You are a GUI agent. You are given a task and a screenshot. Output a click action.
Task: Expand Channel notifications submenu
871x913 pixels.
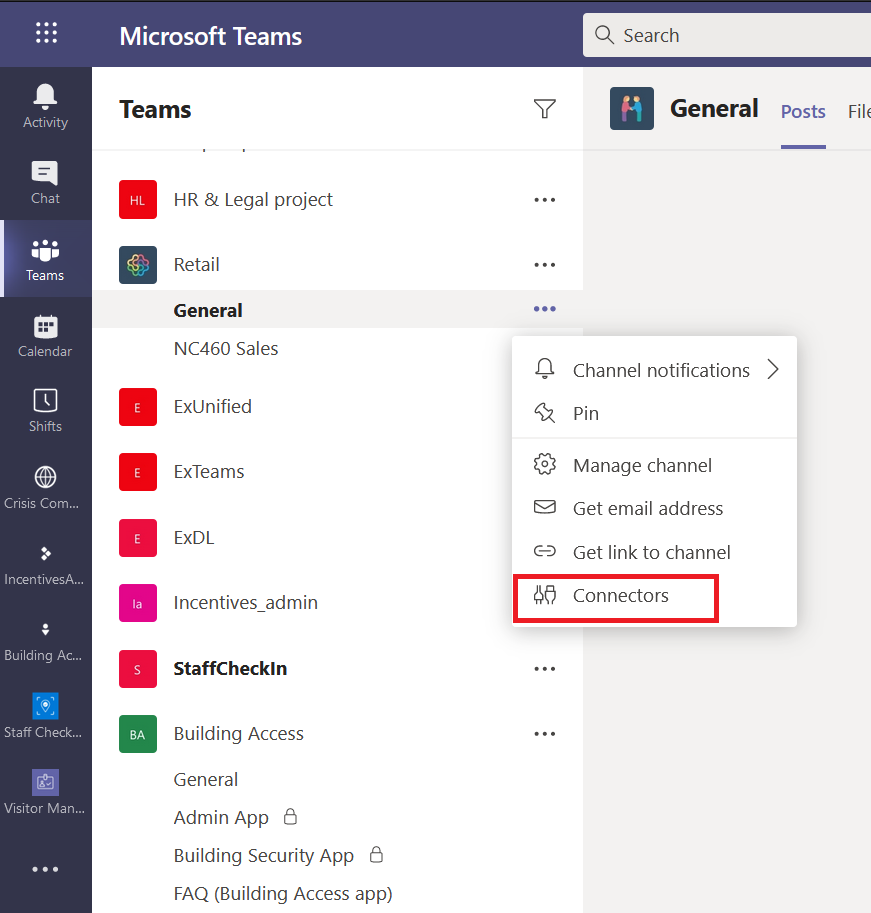pyautogui.click(x=660, y=370)
